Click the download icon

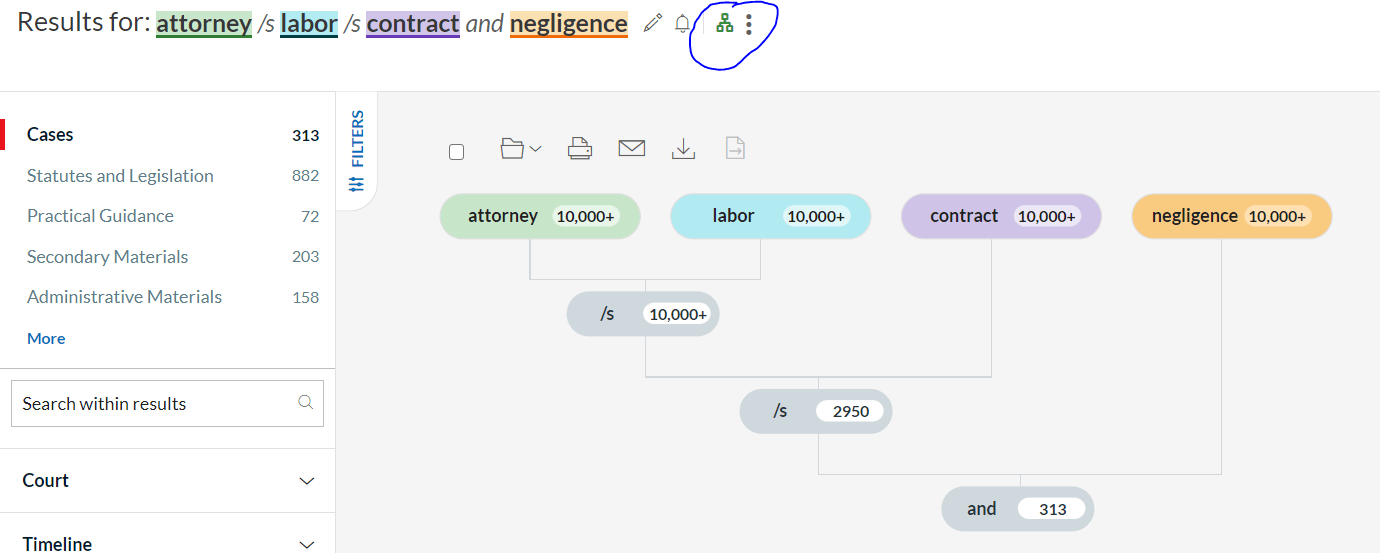pos(683,149)
